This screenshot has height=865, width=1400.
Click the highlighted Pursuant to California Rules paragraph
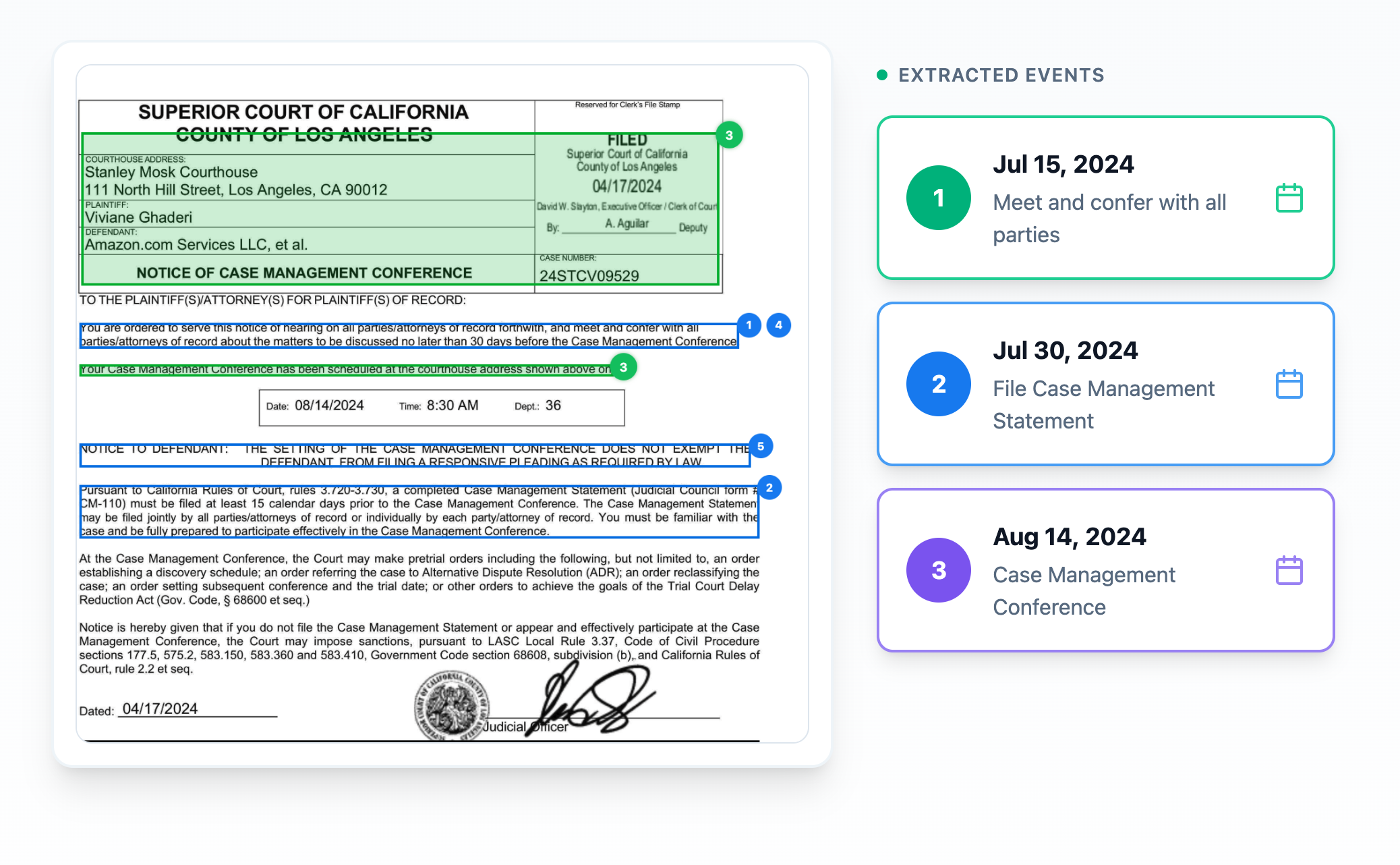coord(418,511)
